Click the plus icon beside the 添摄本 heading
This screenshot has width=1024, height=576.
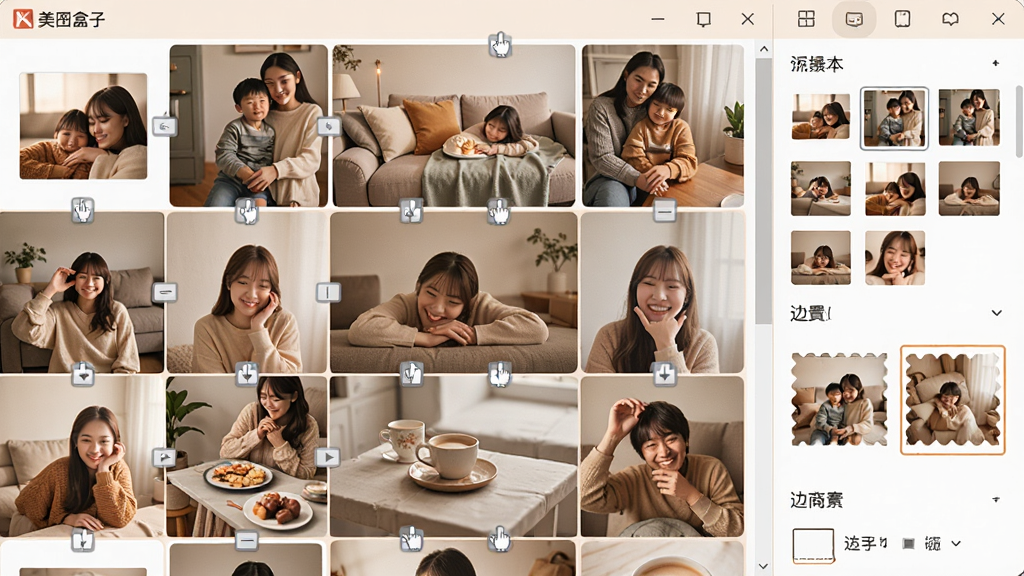(x=995, y=63)
